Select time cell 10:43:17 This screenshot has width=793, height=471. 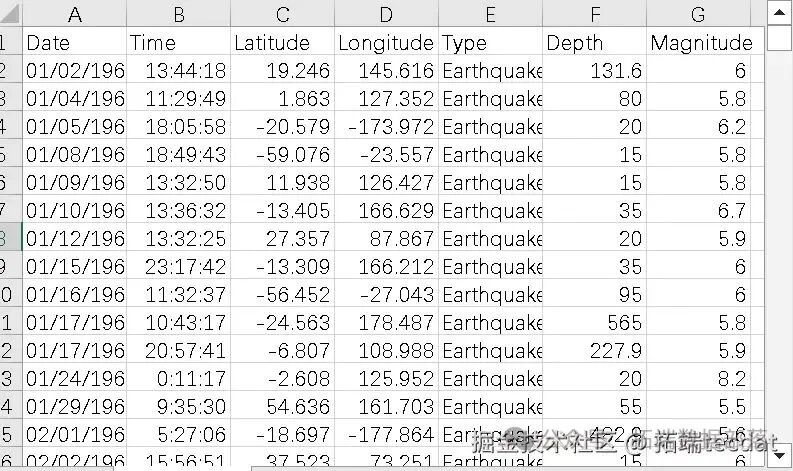tap(179, 322)
